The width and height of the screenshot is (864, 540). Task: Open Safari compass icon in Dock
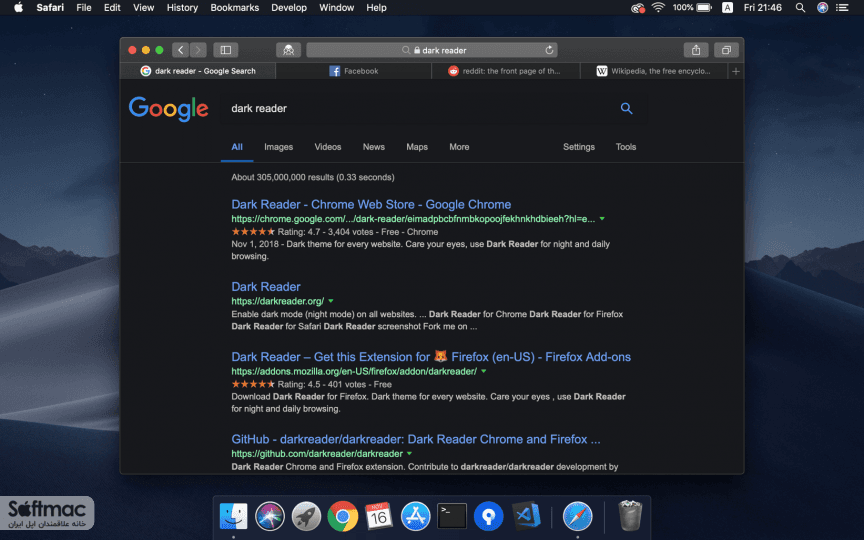[x=577, y=516]
